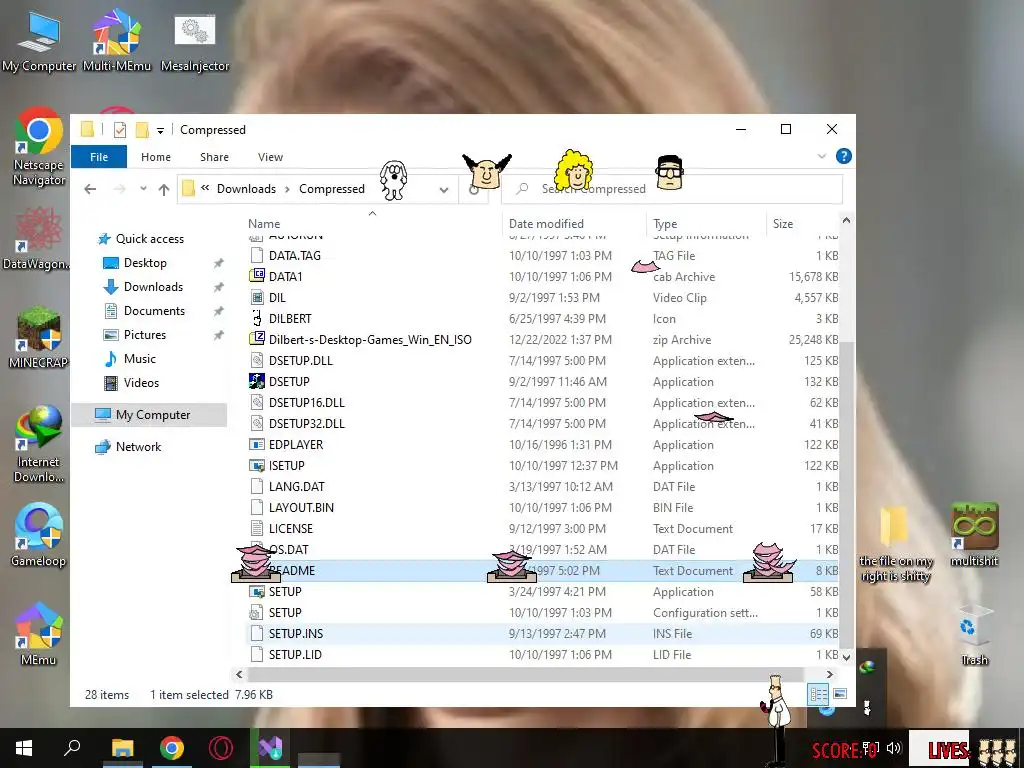Click the Properties quick access toolbar icon
The height and width of the screenshot is (768, 1024).
[x=120, y=130]
